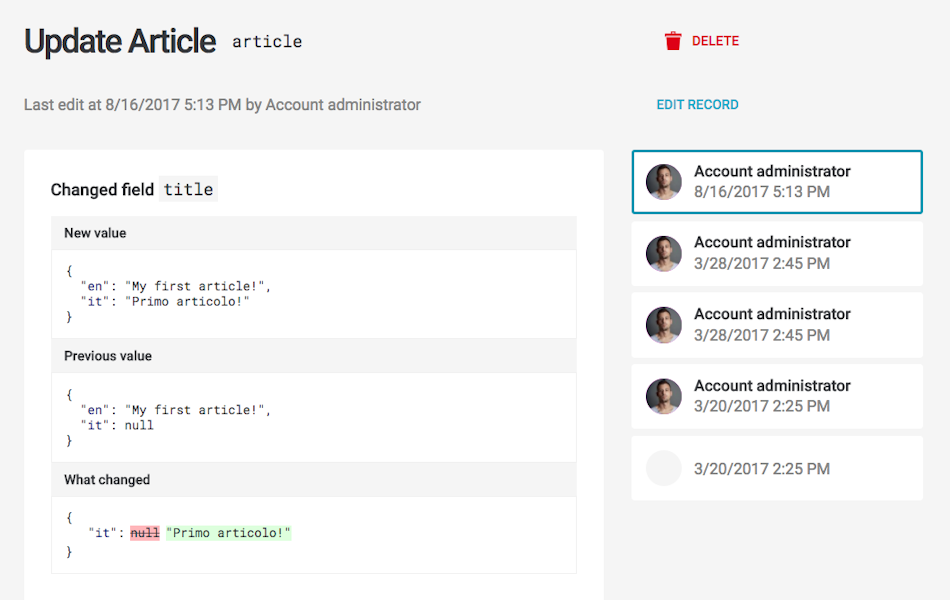Click the previous value JSON code block
Viewport: 950px width, 600px height.
tap(314, 418)
